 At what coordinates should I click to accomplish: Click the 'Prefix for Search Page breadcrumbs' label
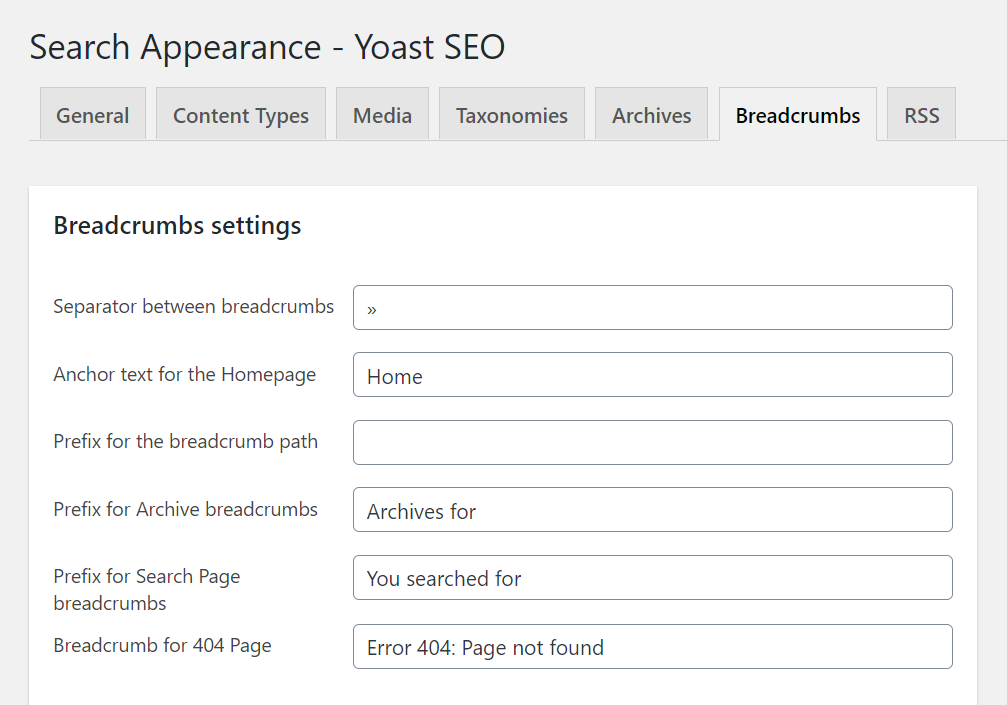tap(146, 589)
